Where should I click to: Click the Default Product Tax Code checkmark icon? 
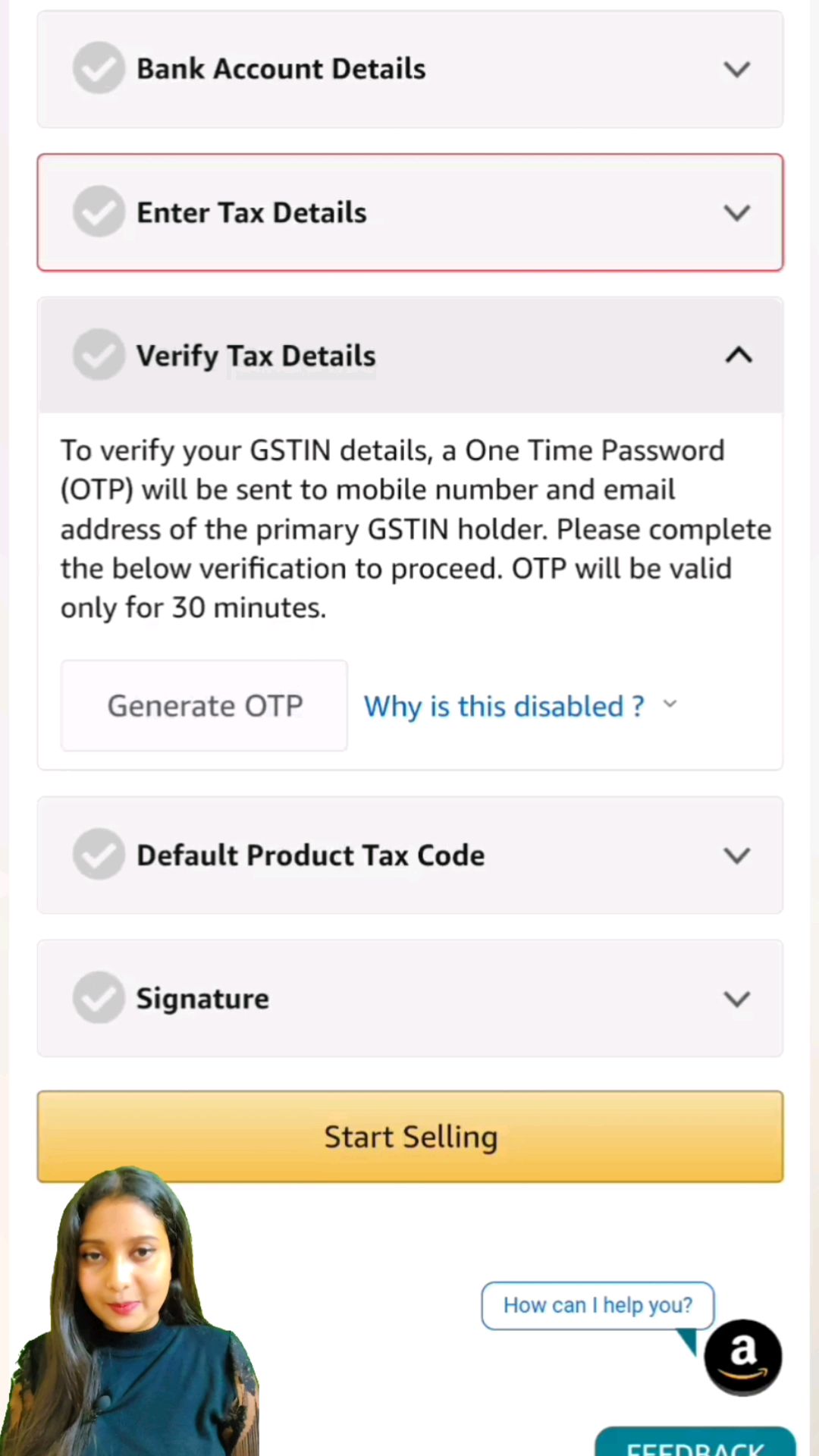pos(99,855)
